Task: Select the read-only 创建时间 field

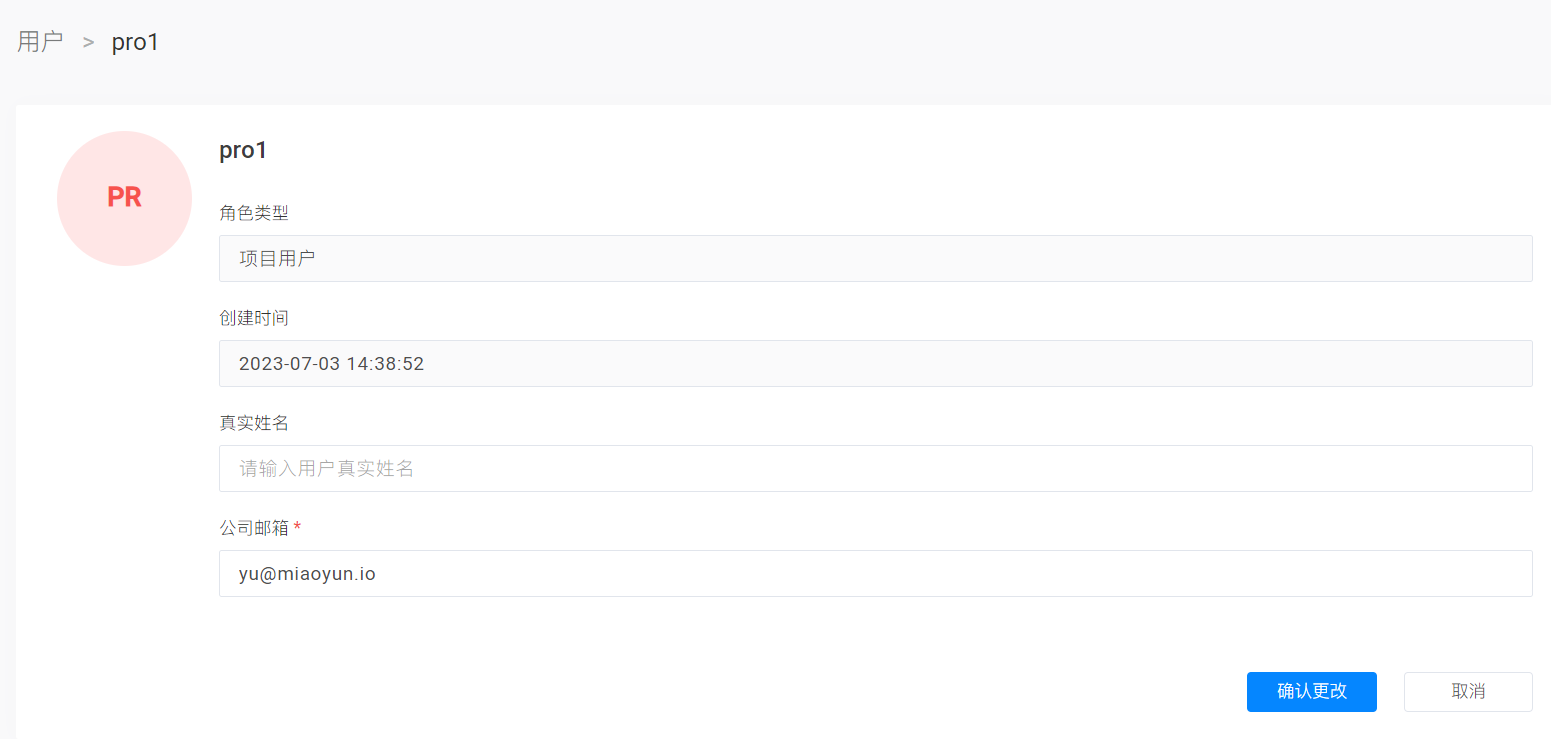Action: point(875,363)
